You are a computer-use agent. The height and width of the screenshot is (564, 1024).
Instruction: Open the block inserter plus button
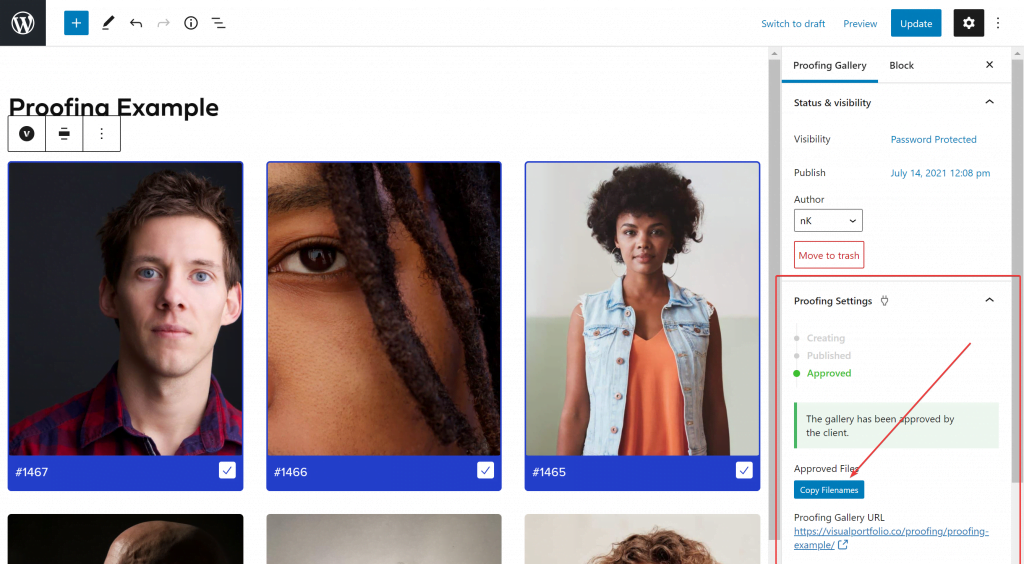(76, 23)
